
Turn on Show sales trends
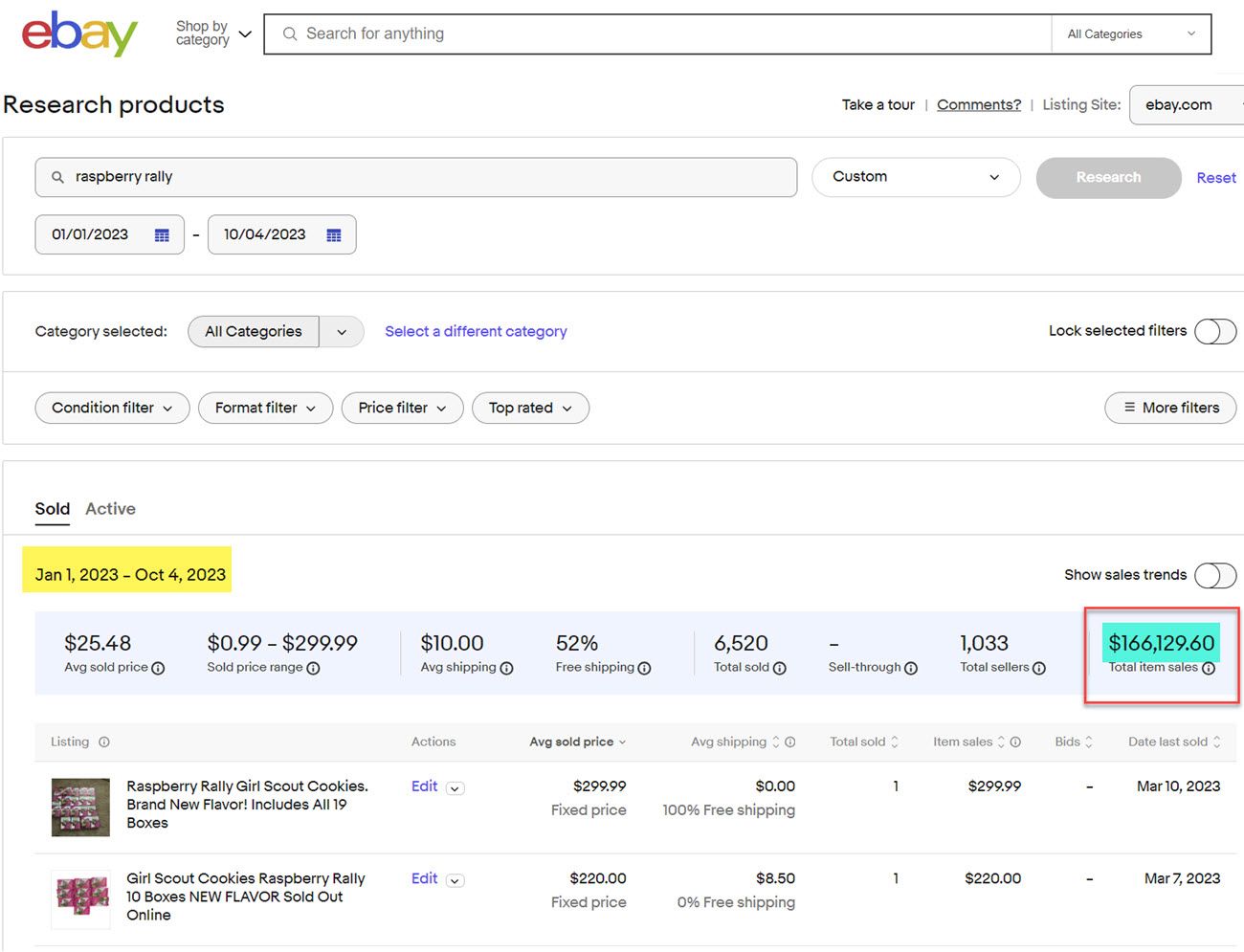(x=1215, y=575)
